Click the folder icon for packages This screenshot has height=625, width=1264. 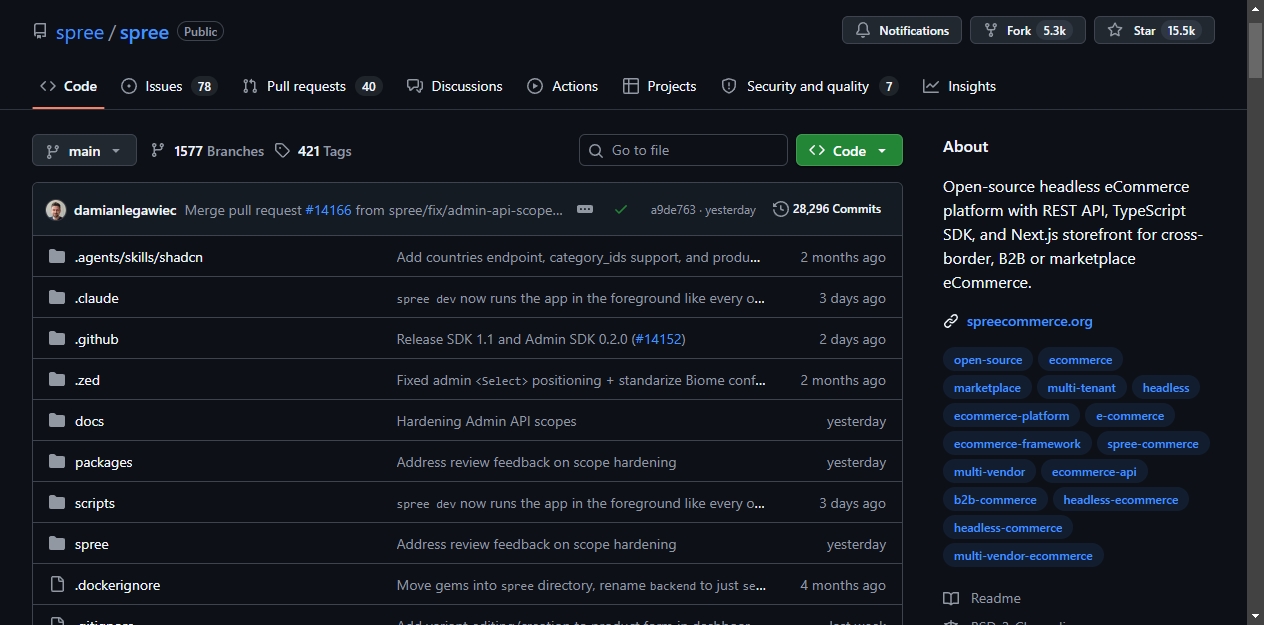[x=57, y=462]
